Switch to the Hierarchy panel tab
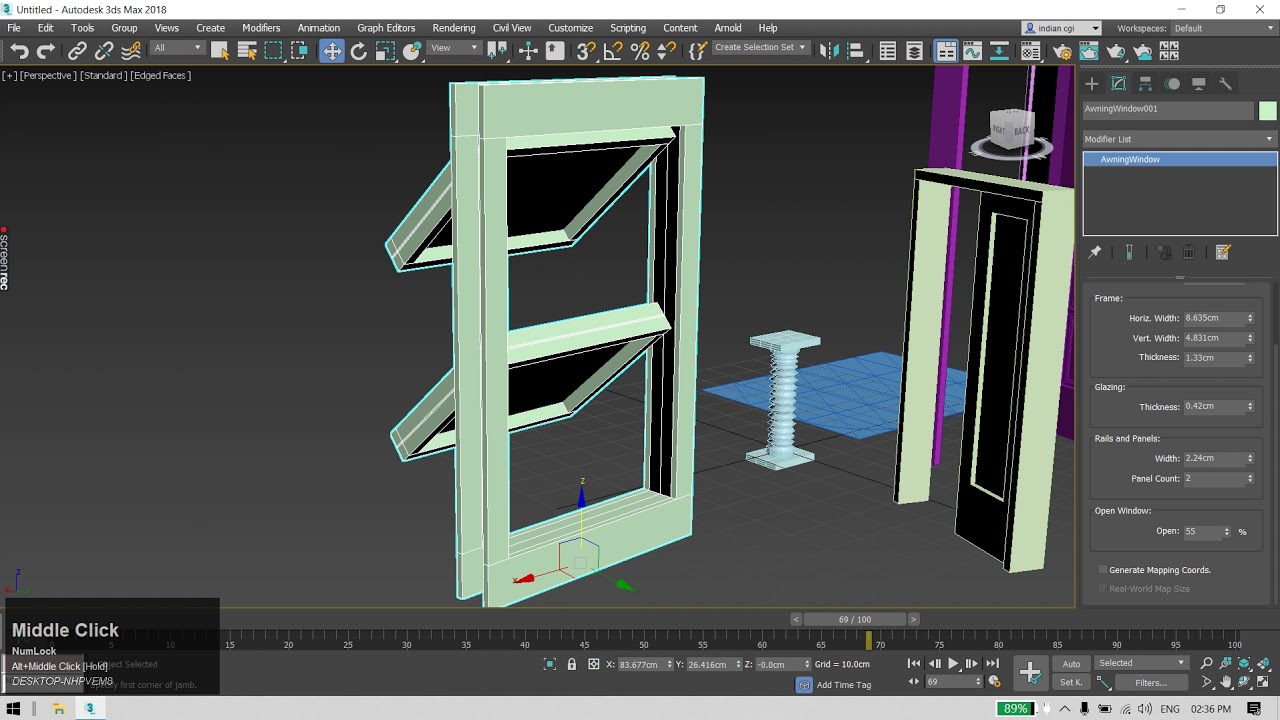This screenshot has width=1280, height=720. point(1145,84)
